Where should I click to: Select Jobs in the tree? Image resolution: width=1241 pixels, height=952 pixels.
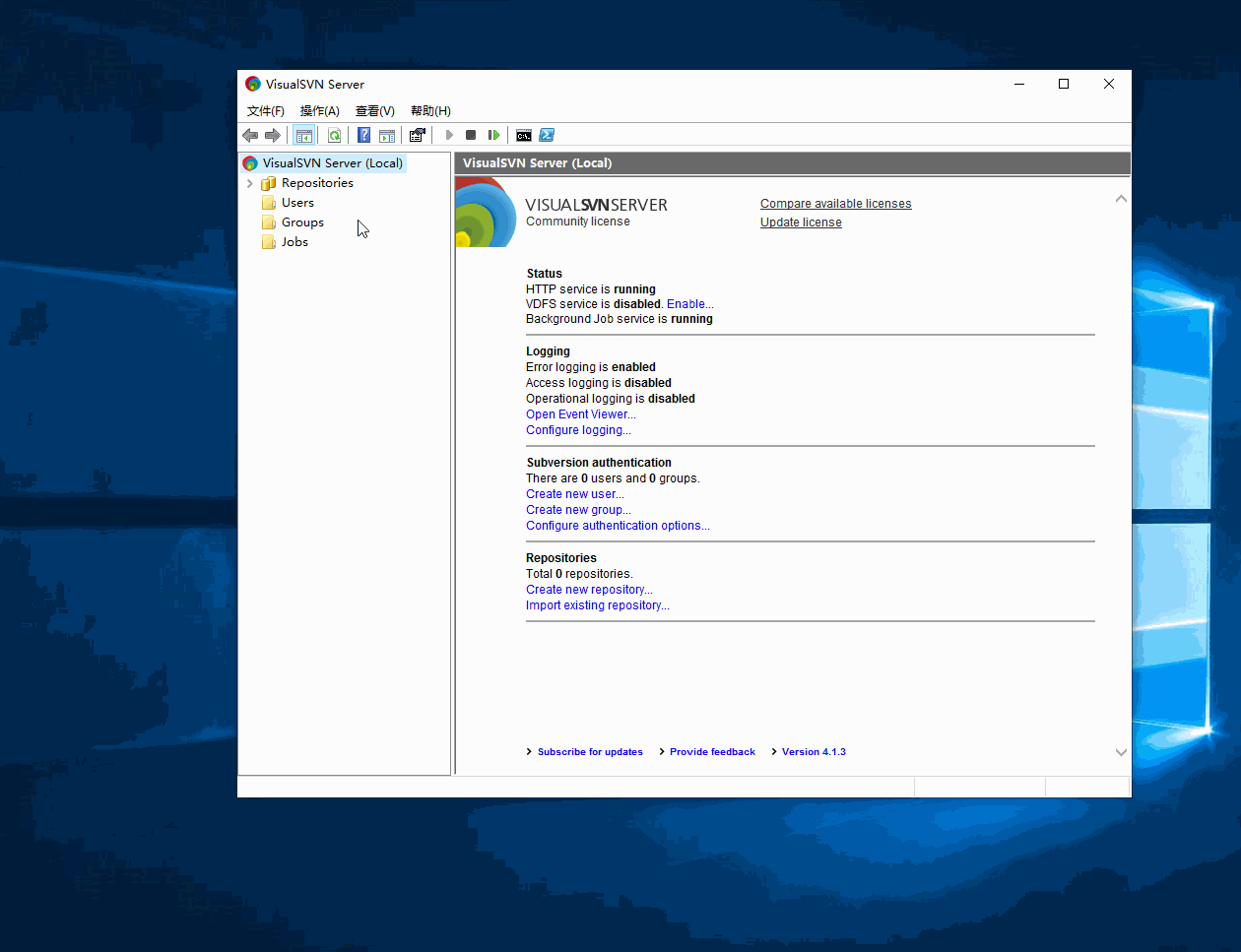click(x=294, y=242)
